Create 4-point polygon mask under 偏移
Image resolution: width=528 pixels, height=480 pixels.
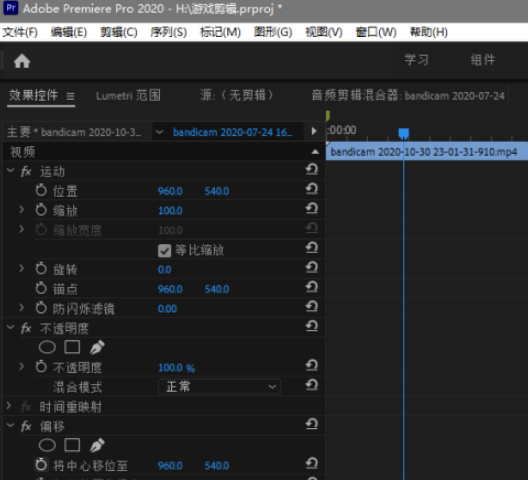click(72, 445)
